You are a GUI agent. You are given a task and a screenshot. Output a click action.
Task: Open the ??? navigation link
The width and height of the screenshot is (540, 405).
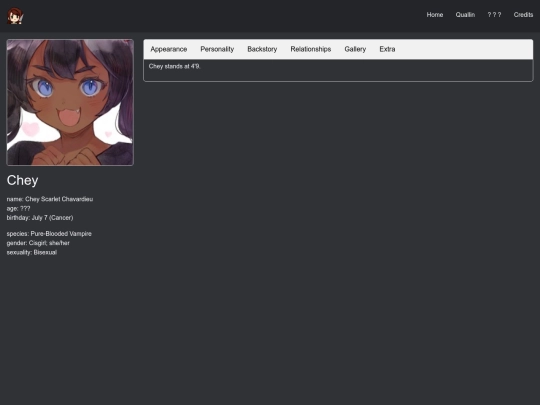pyautogui.click(x=494, y=15)
